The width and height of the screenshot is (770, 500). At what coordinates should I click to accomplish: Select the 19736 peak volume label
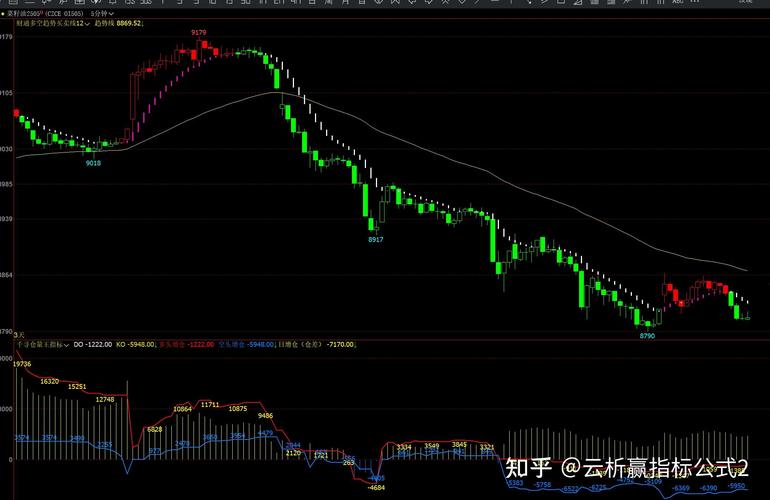[x=21, y=364]
